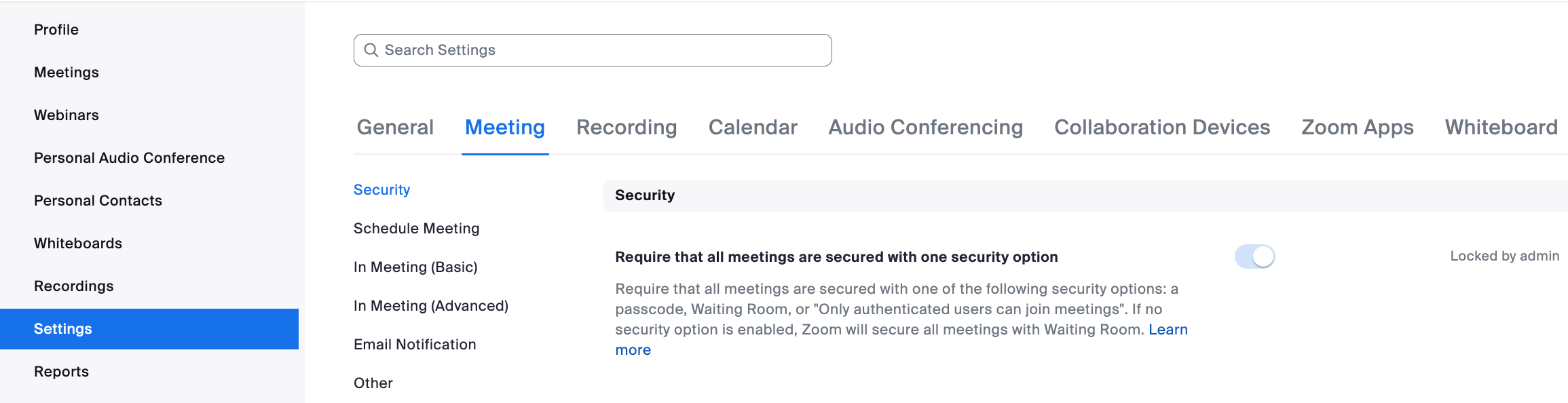Click the search magnifier icon in Search Settings
Screen dimensions: 1568x403
(x=371, y=50)
